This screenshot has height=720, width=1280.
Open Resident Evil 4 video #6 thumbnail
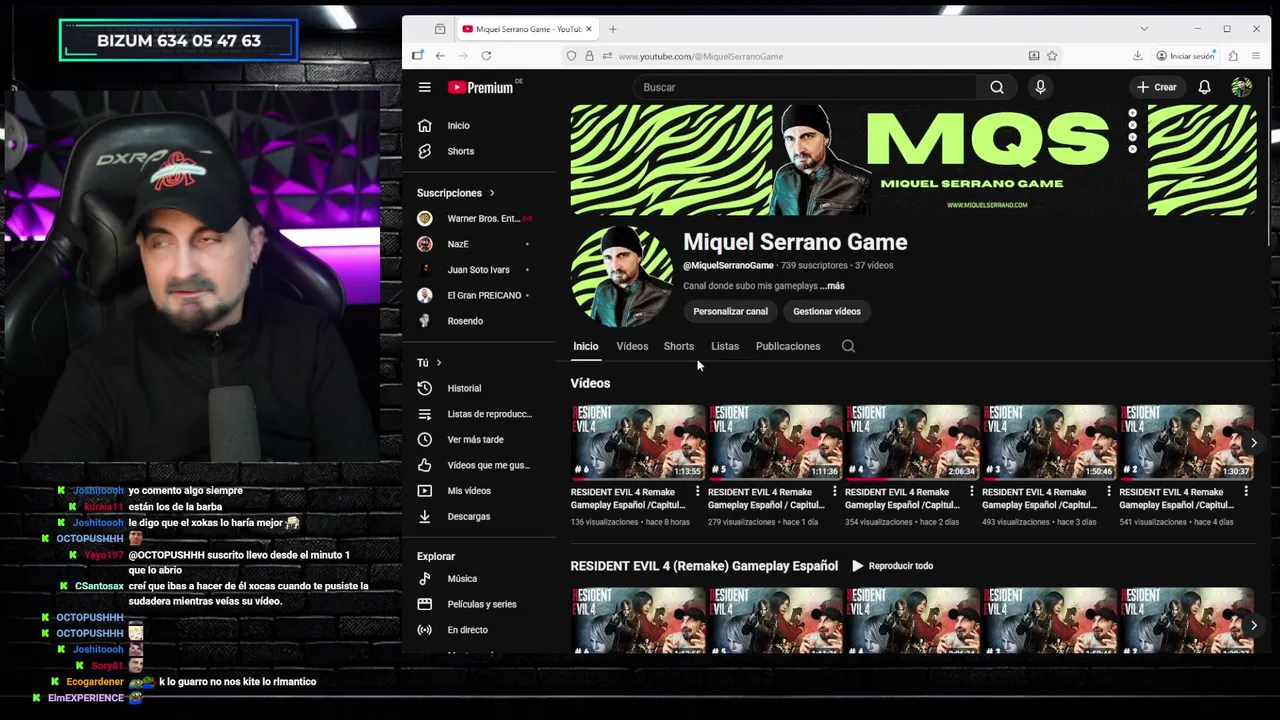[x=637, y=442]
